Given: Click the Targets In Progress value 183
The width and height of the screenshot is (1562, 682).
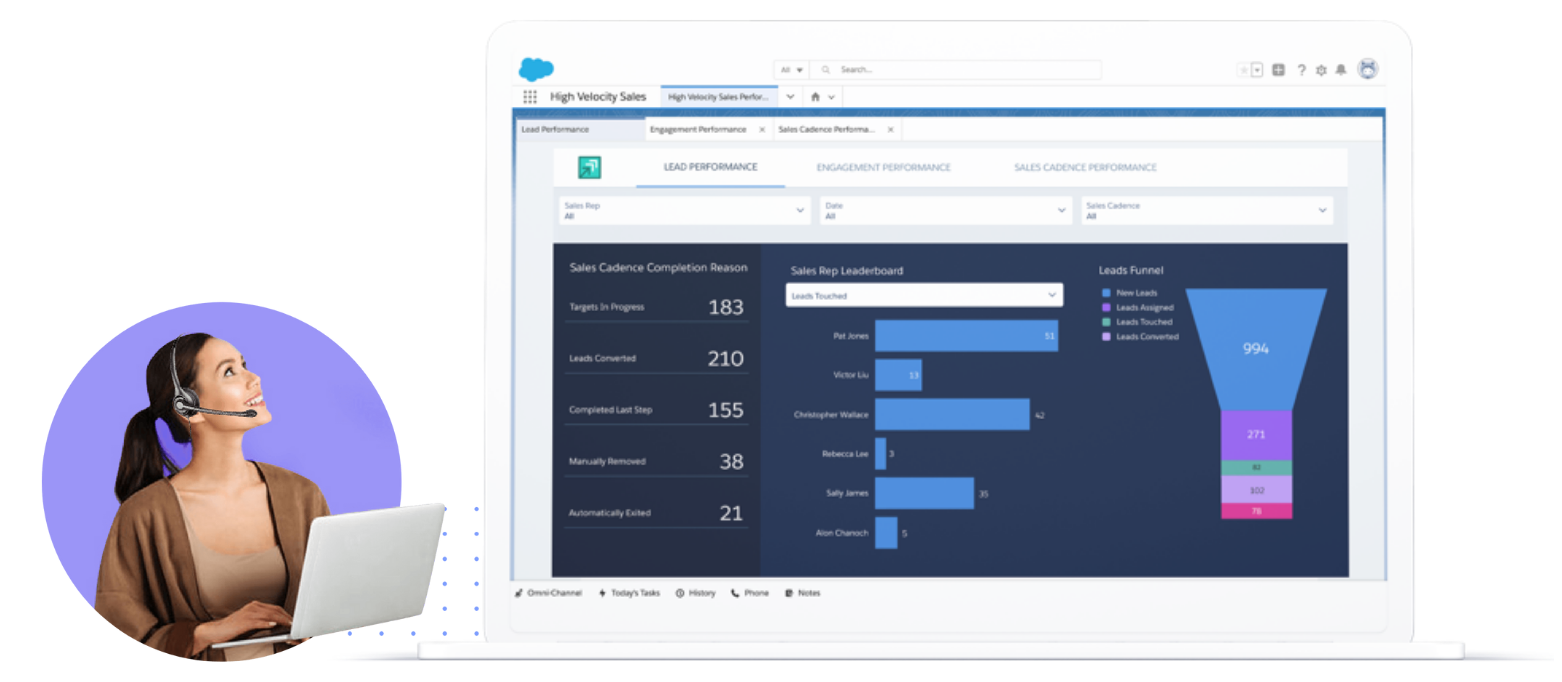Looking at the screenshot, I should tap(726, 307).
